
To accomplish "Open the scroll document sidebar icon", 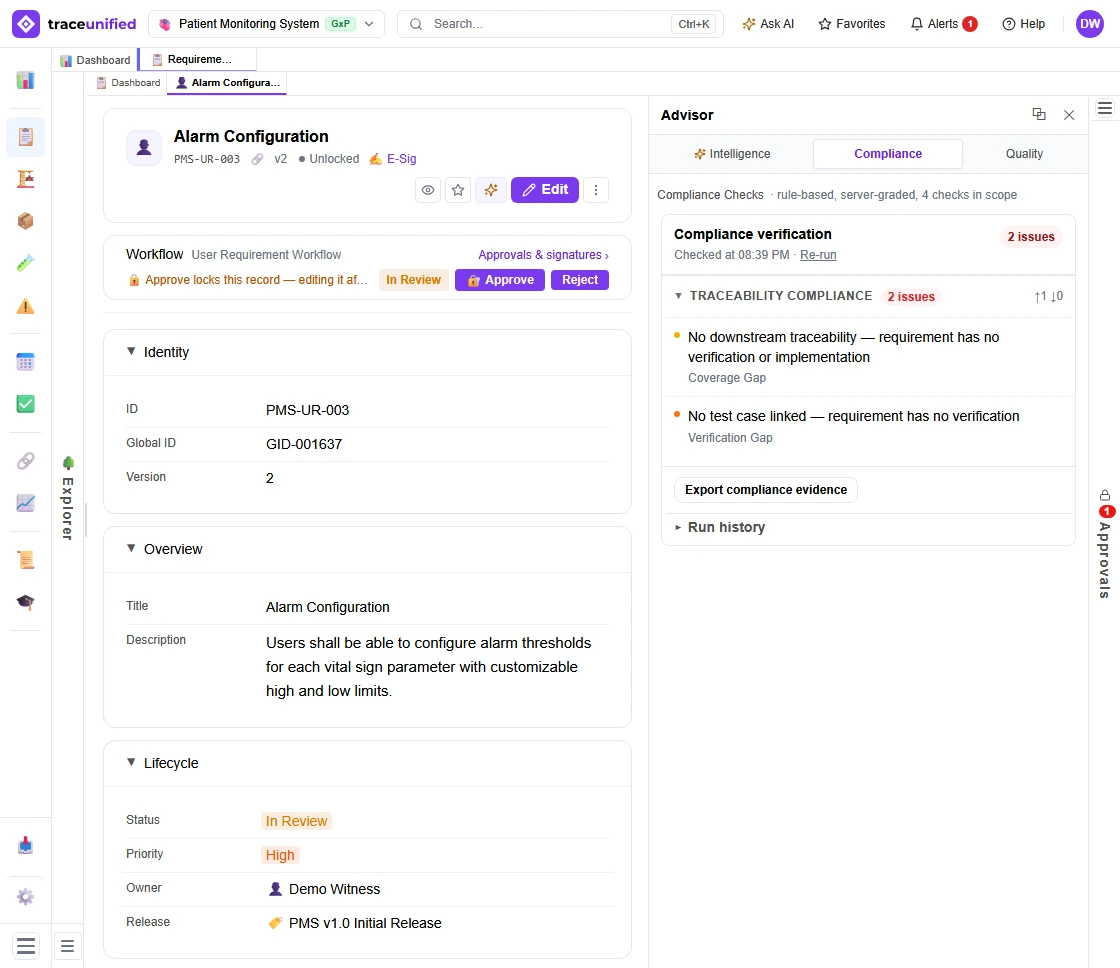I will (x=26, y=559).
